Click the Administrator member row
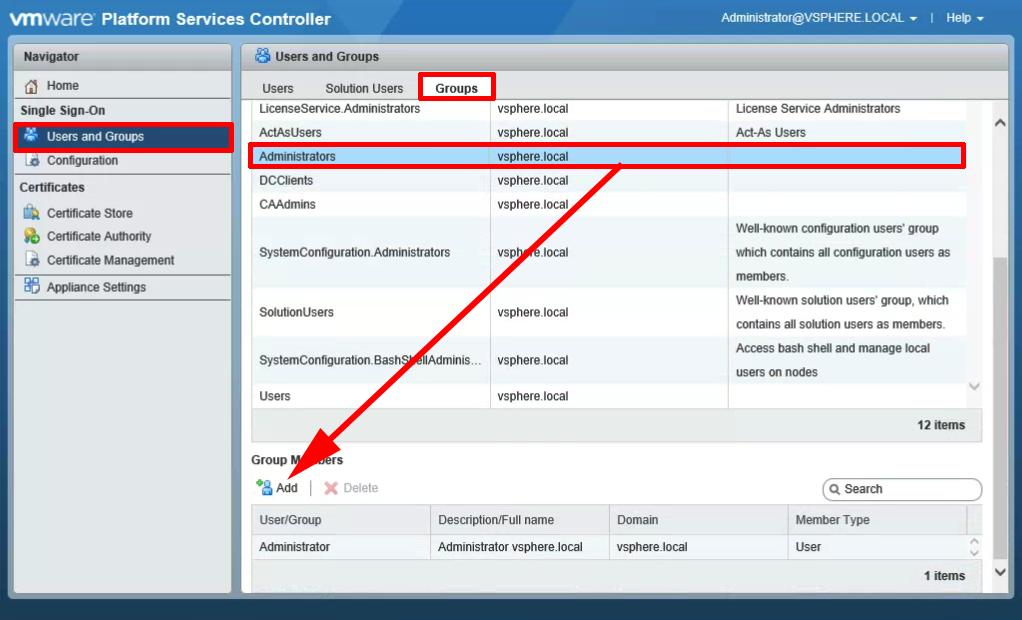Viewport: 1022px width, 620px height. click(x=609, y=547)
